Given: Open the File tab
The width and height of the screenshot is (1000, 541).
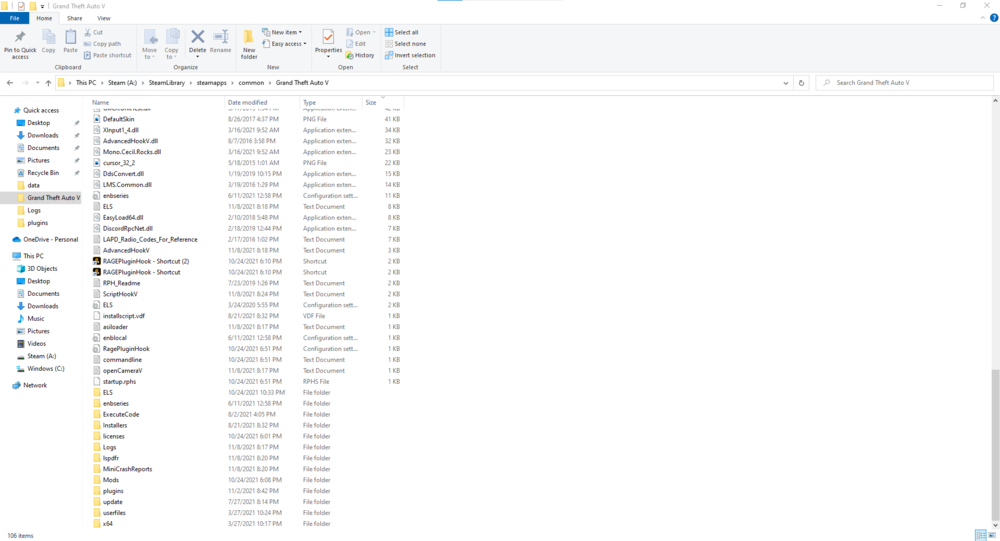Looking at the screenshot, I should click(x=15, y=19).
